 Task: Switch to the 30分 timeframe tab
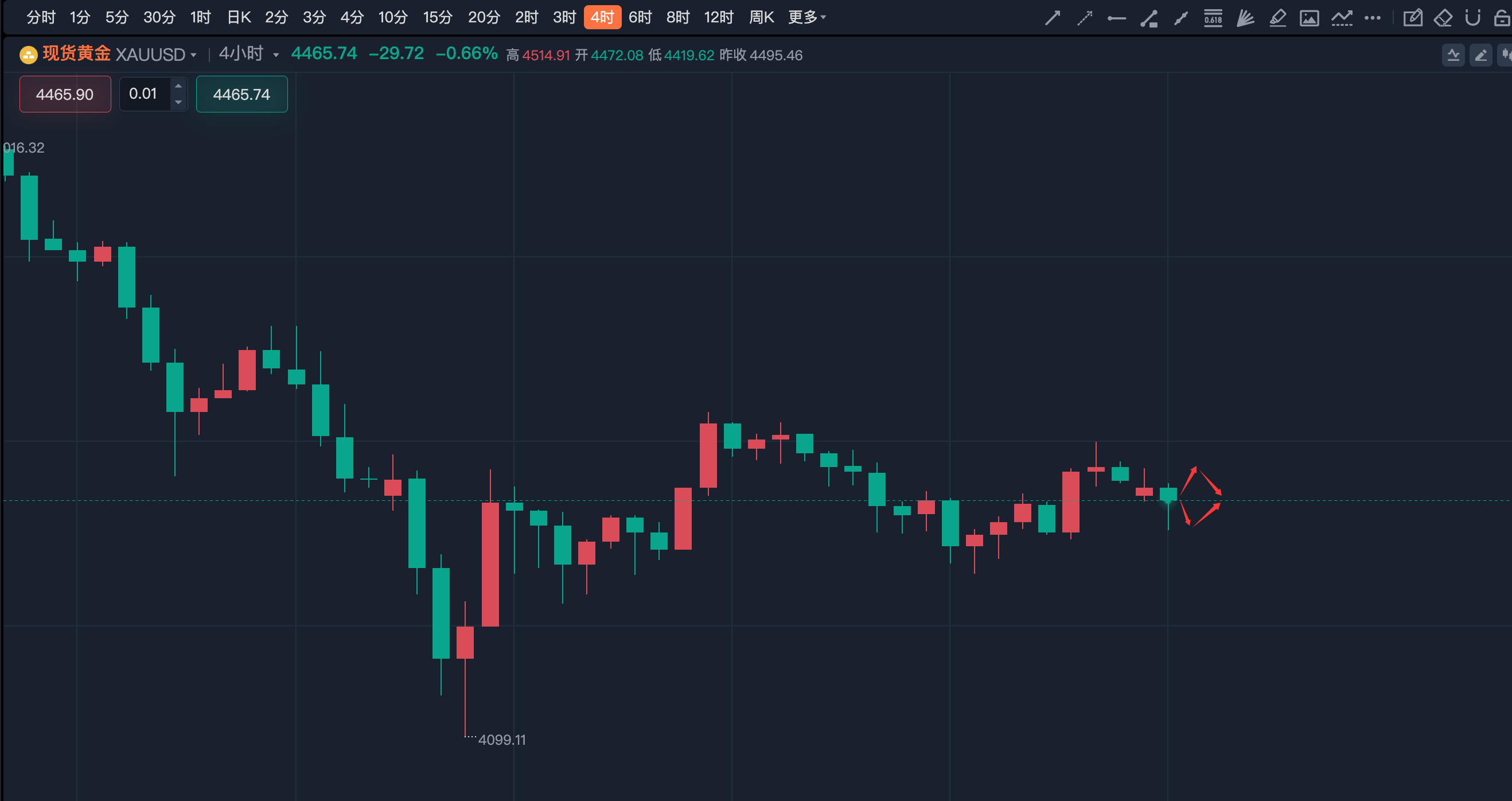159,18
